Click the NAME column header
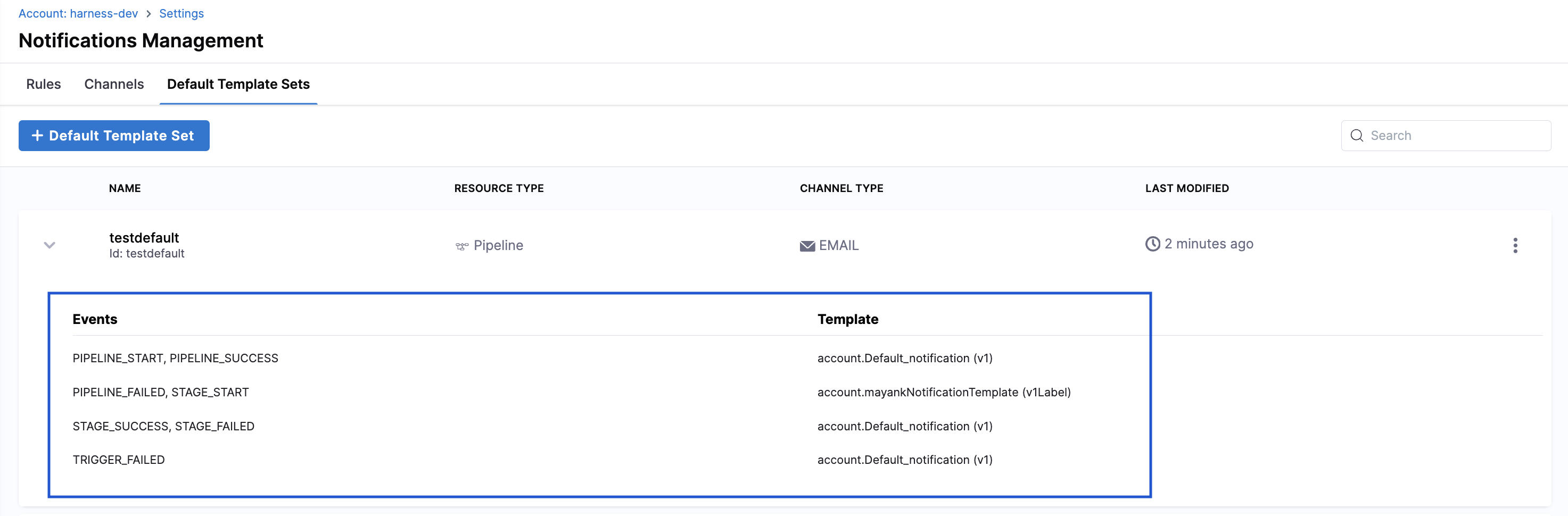 125,189
